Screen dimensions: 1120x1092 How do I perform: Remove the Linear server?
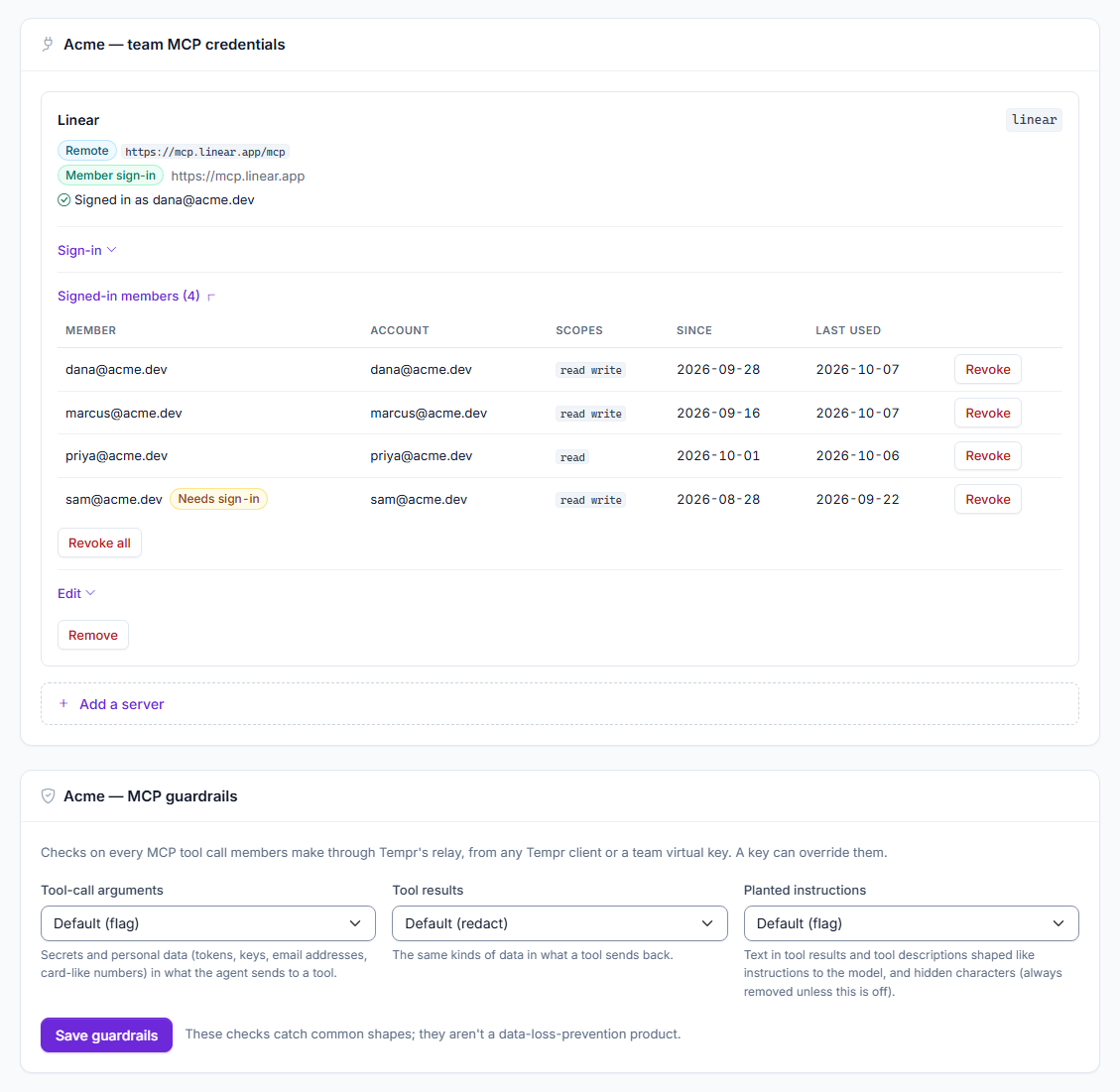[93, 635]
